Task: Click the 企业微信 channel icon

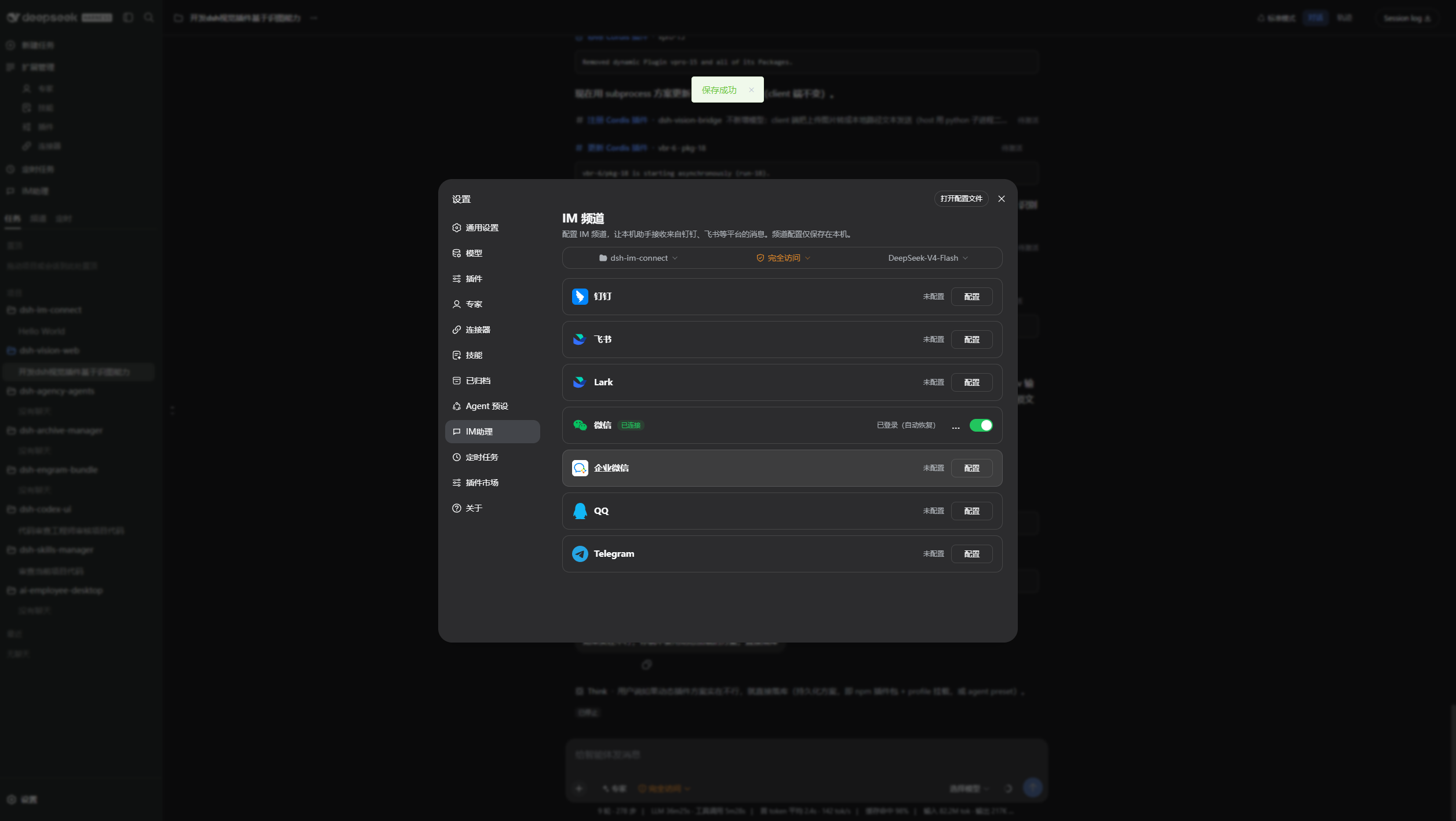Action: (x=580, y=468)
